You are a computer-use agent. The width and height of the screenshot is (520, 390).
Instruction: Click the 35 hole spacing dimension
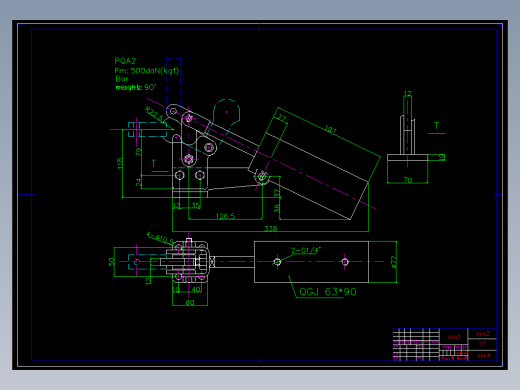196,205
